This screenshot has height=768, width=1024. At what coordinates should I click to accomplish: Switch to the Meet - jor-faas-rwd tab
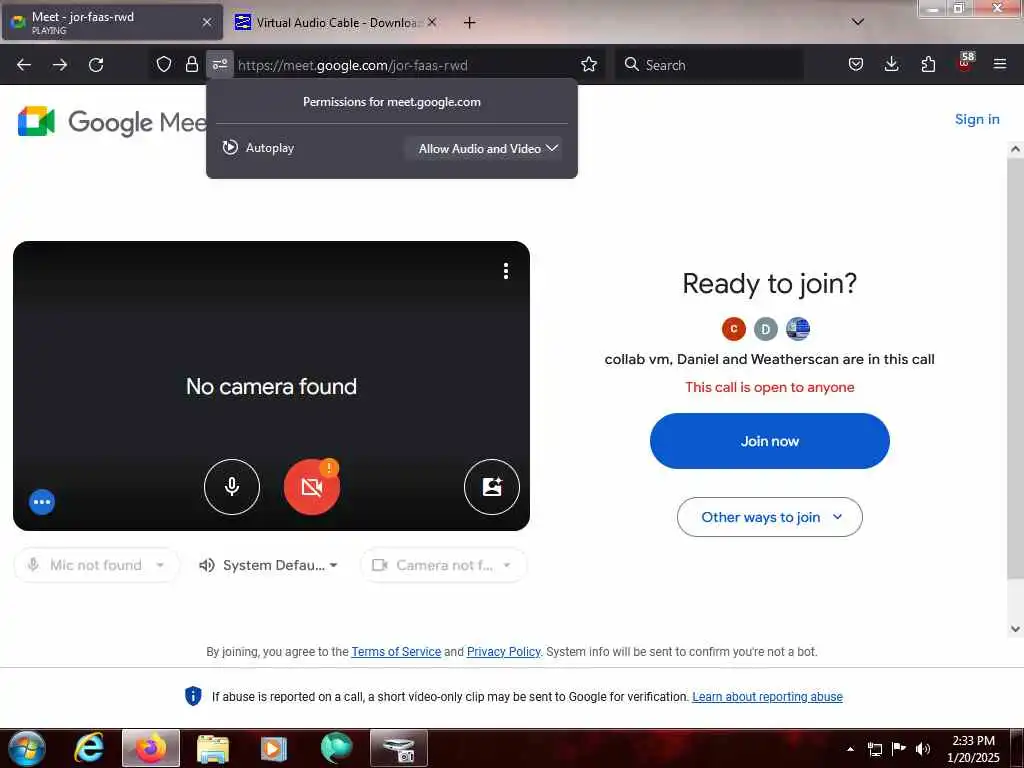pos(112,22)
